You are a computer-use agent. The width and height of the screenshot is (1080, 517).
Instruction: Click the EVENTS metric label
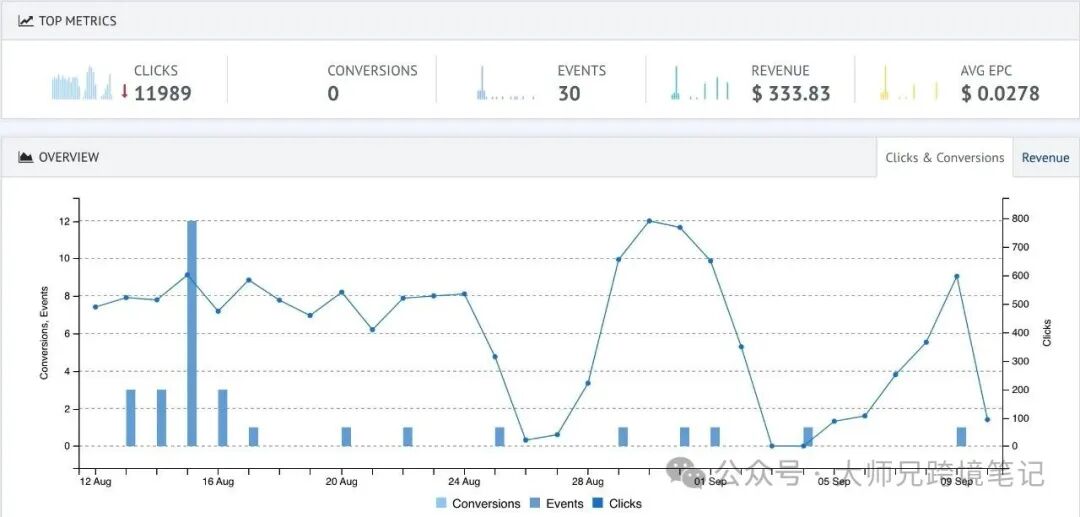(x=582, y=71)
